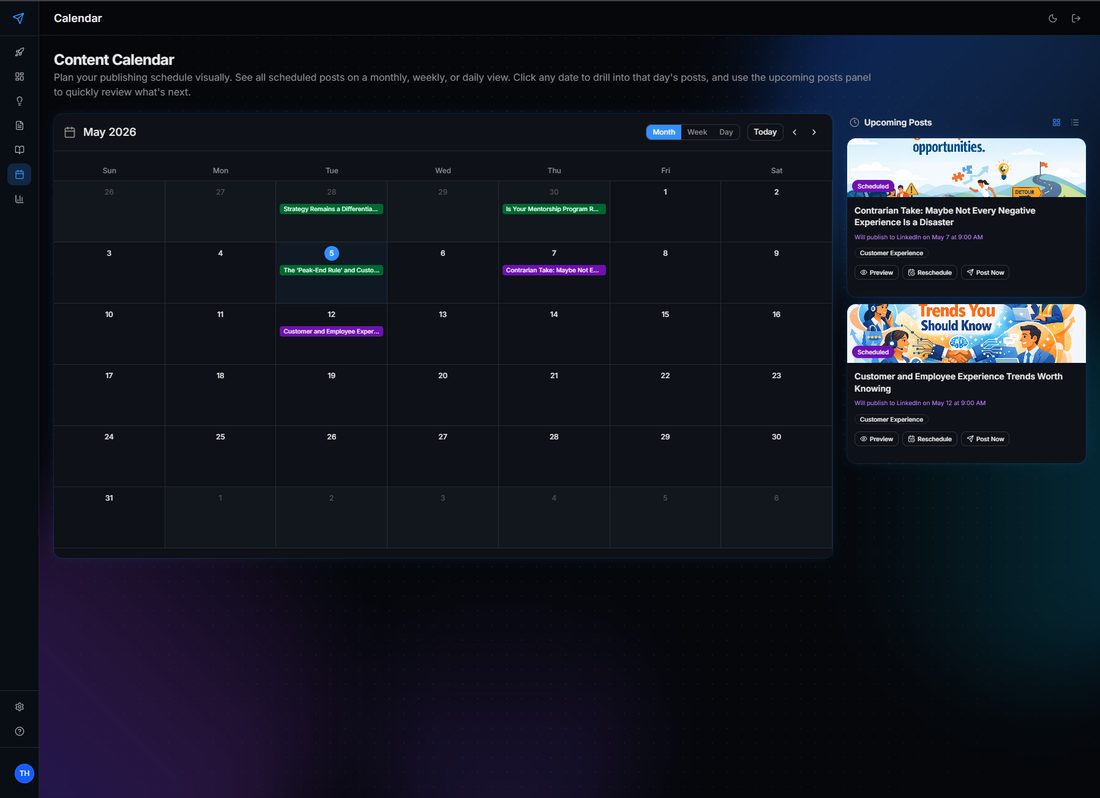
Task: Open the dashboard grid sidebar icon
Action: pos(20,76)
